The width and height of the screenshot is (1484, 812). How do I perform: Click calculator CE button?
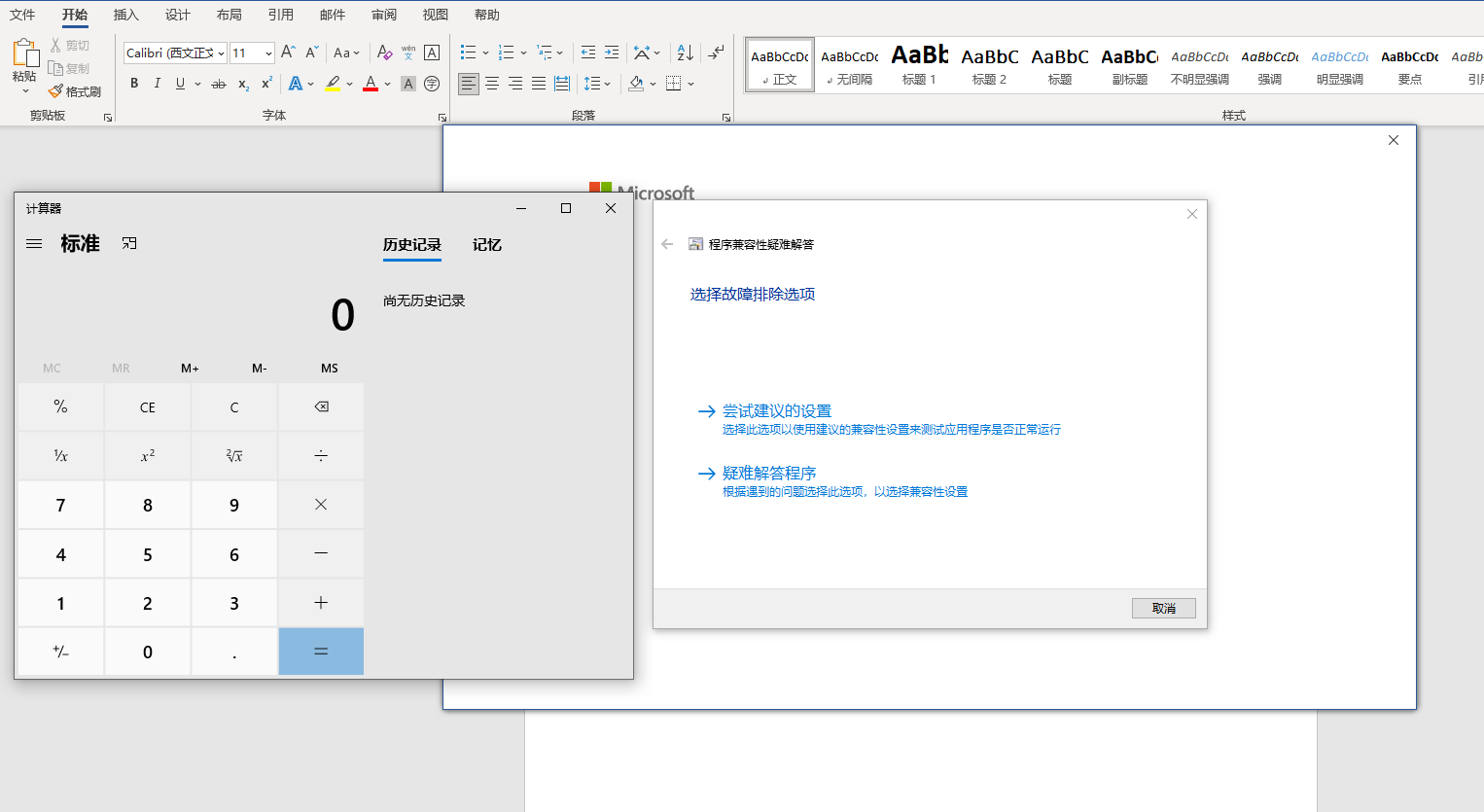tap(148, 407)
